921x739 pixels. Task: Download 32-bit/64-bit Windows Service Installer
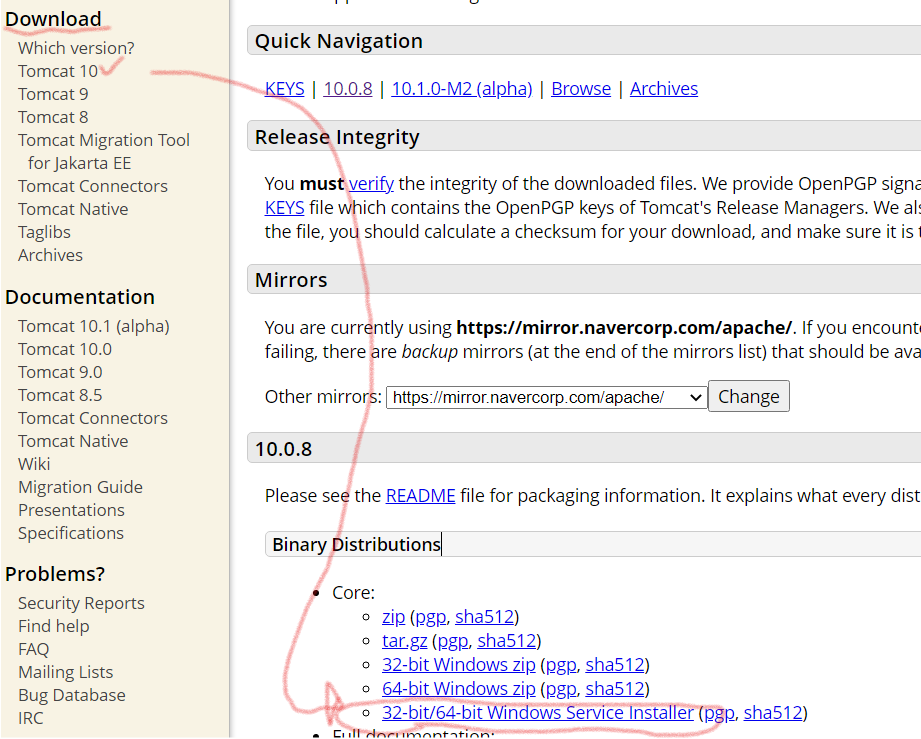[x=537, y=713]
